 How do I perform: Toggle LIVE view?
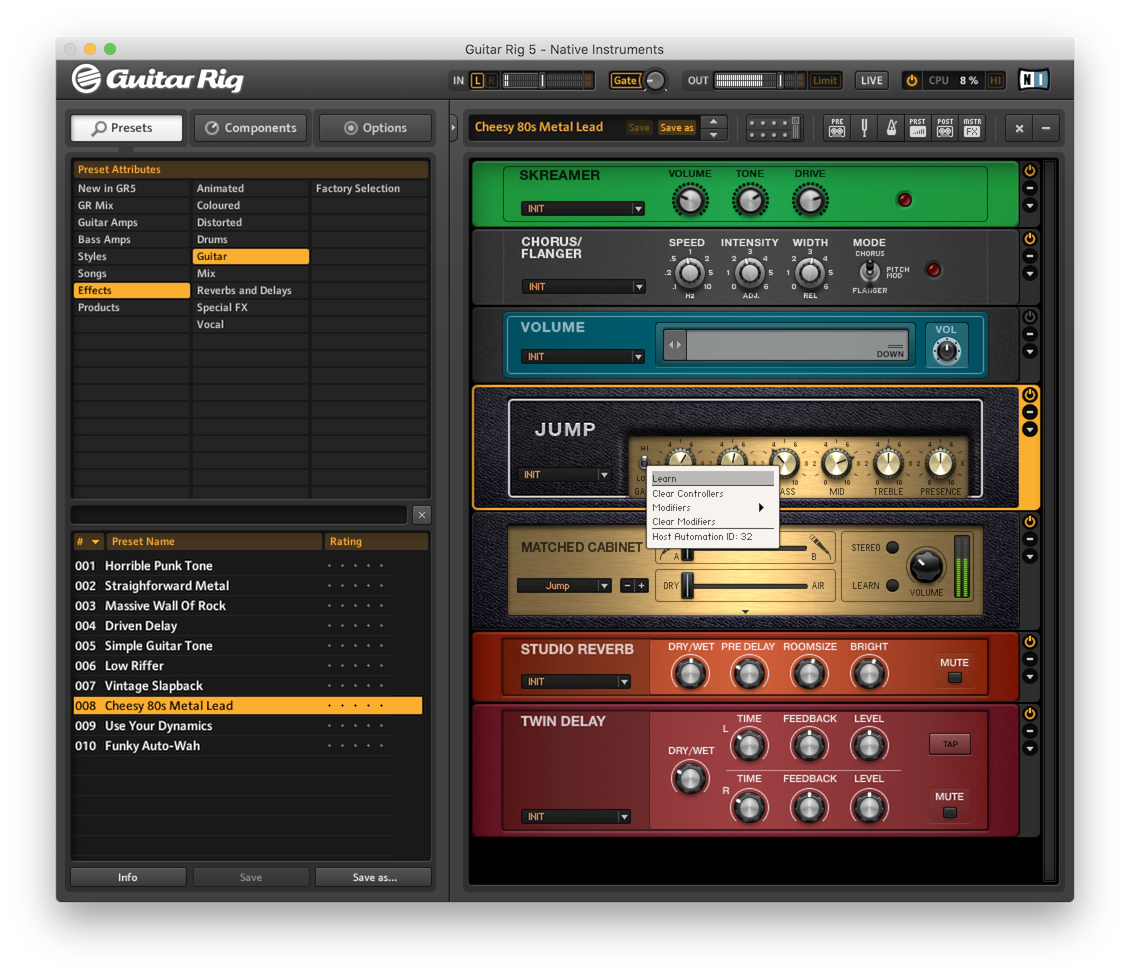[x=871, y=80]
